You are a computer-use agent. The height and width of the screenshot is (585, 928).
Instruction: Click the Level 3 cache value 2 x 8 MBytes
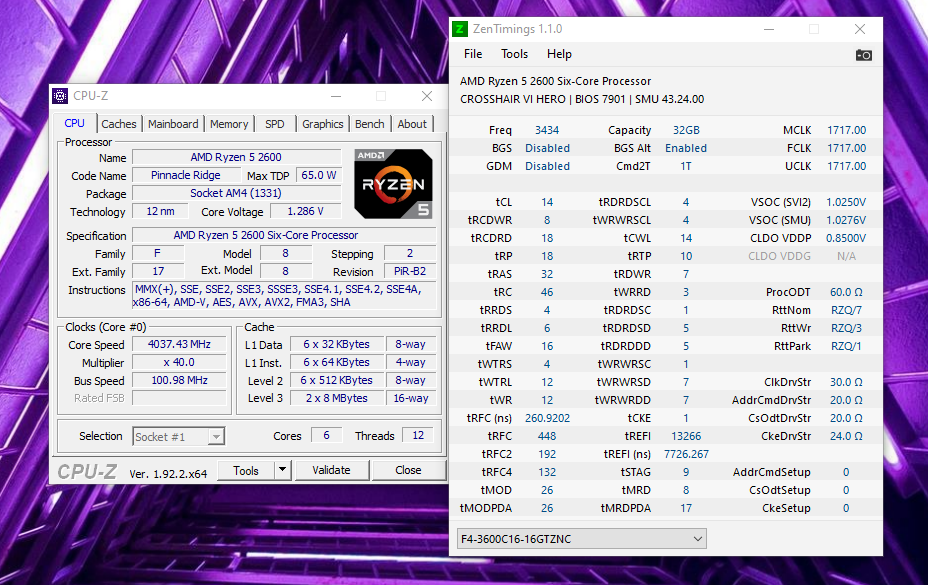(336, 398)
